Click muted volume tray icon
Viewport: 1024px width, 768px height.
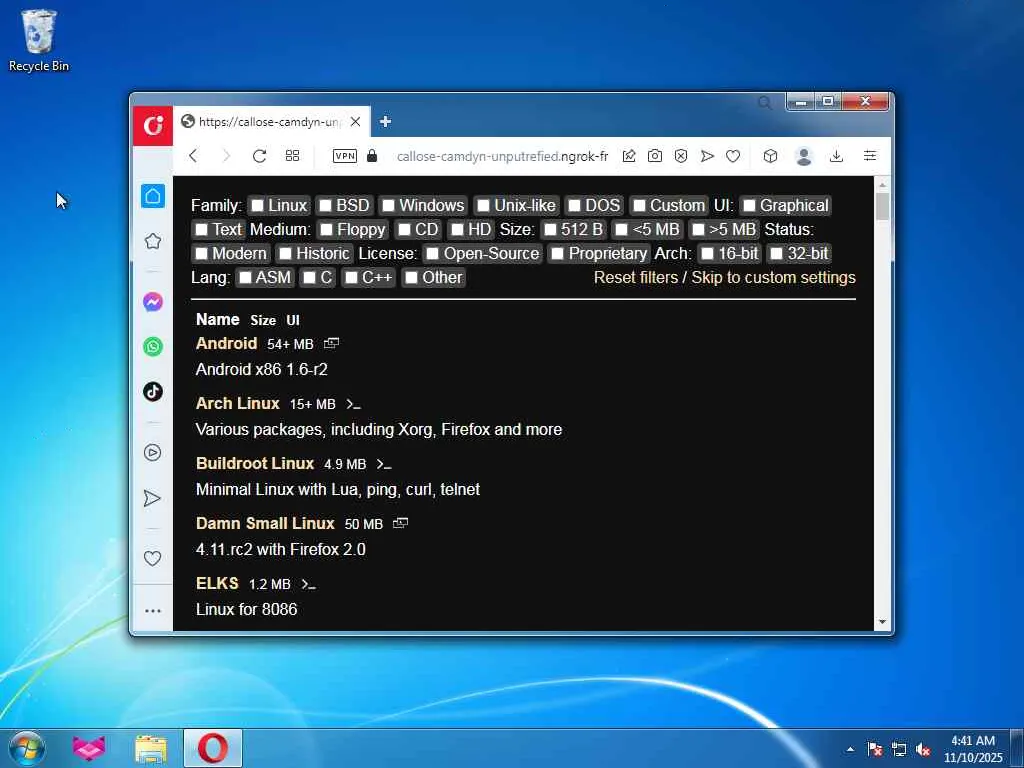point(923,749)
